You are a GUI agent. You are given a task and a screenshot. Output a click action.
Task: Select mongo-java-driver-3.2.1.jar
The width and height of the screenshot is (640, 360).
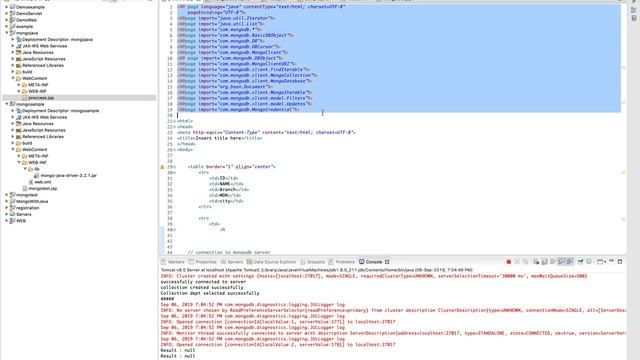[69, 176]
